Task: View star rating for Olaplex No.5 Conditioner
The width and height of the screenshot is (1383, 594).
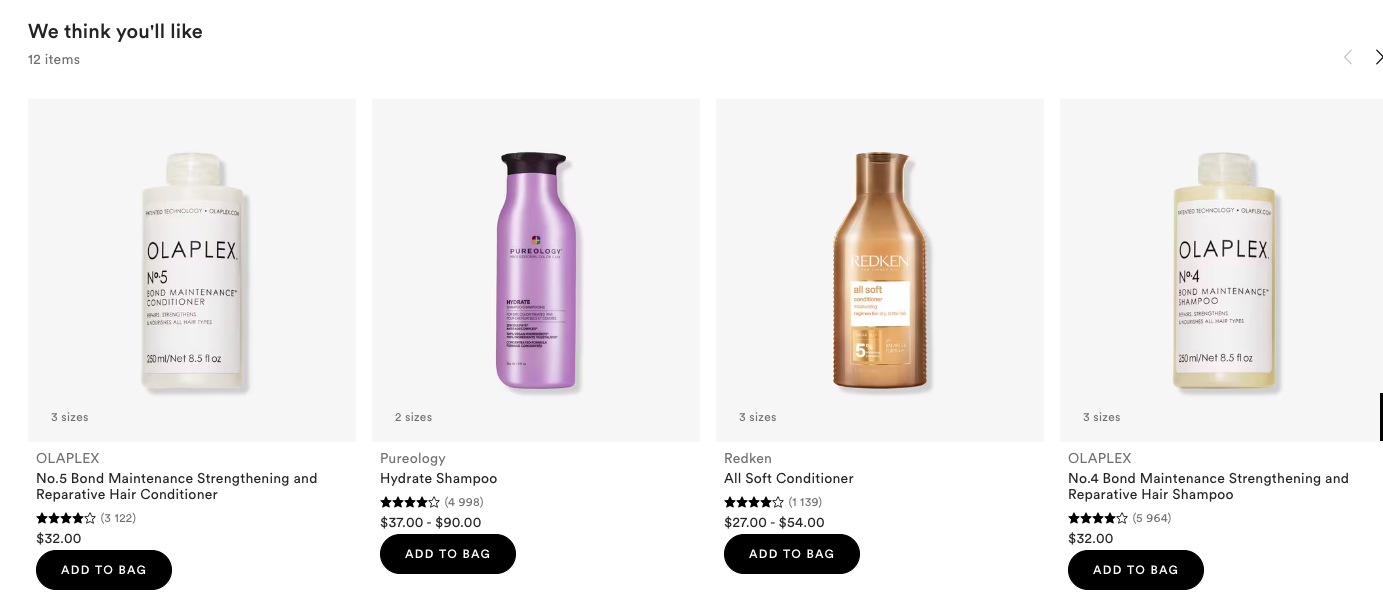Action: [x=66, y=518]
